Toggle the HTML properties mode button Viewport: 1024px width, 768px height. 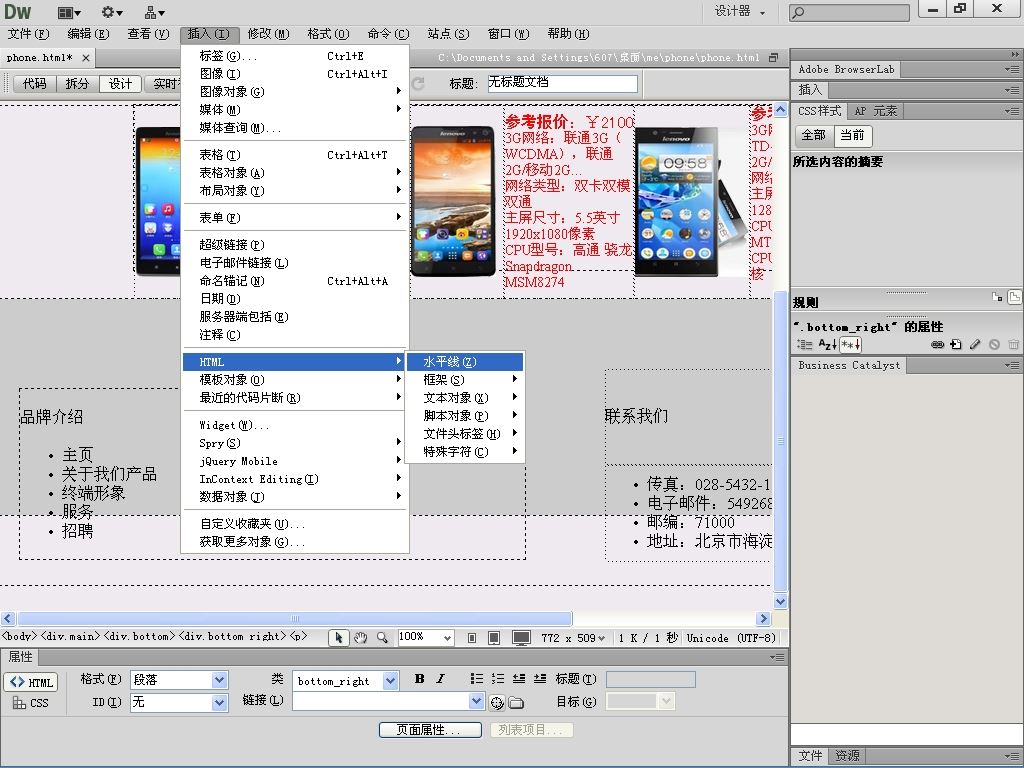click(31, 683)
